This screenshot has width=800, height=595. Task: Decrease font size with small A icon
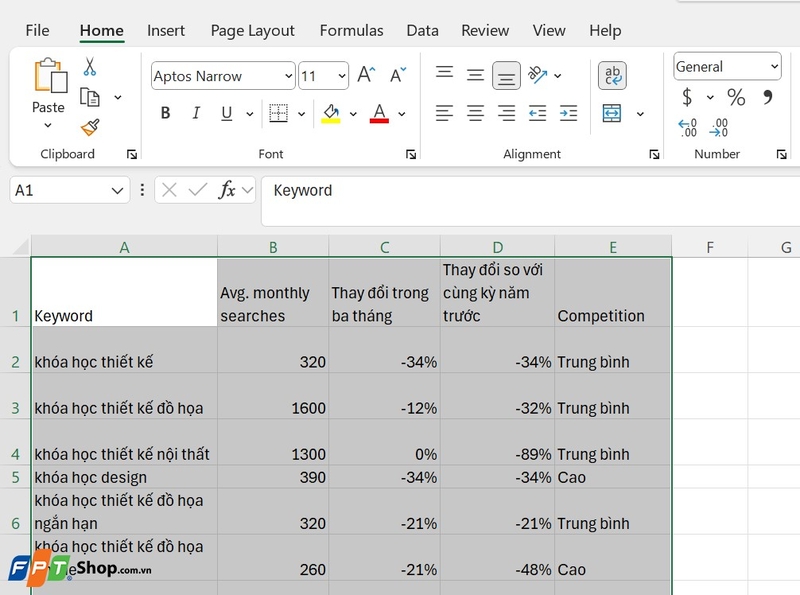coord(398,75)
